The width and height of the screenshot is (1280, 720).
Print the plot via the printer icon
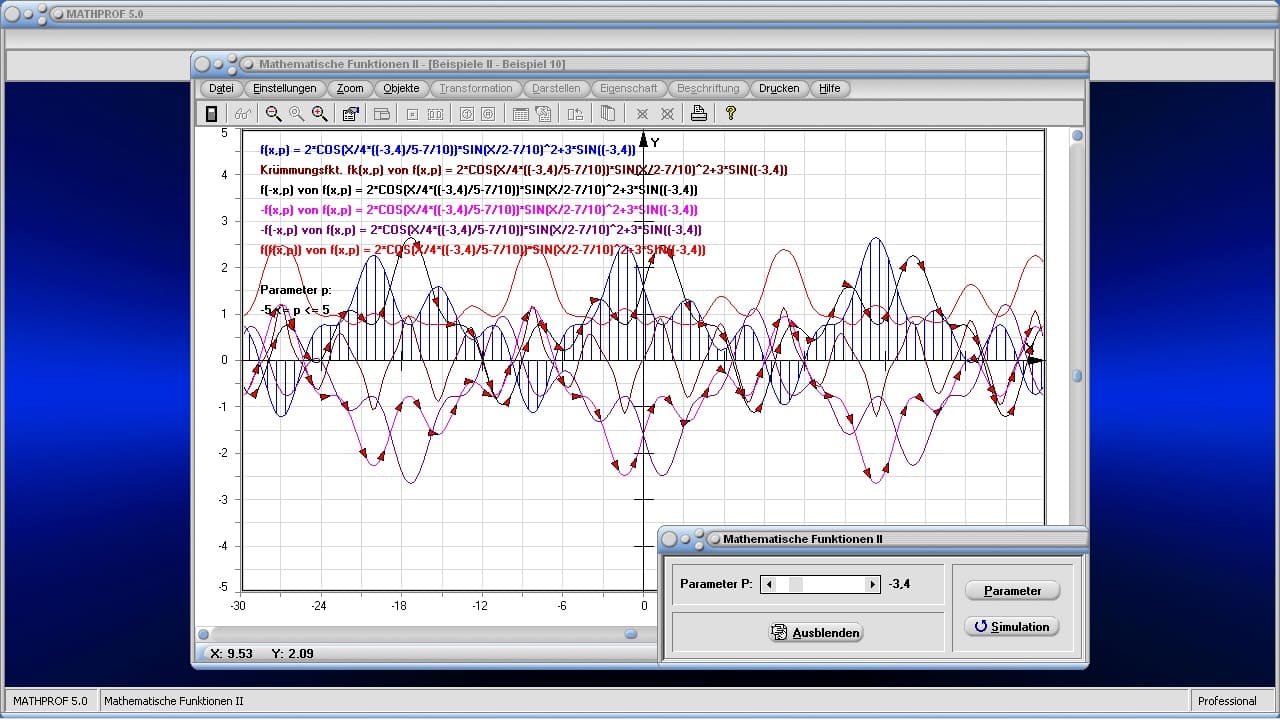click(699, 114)
